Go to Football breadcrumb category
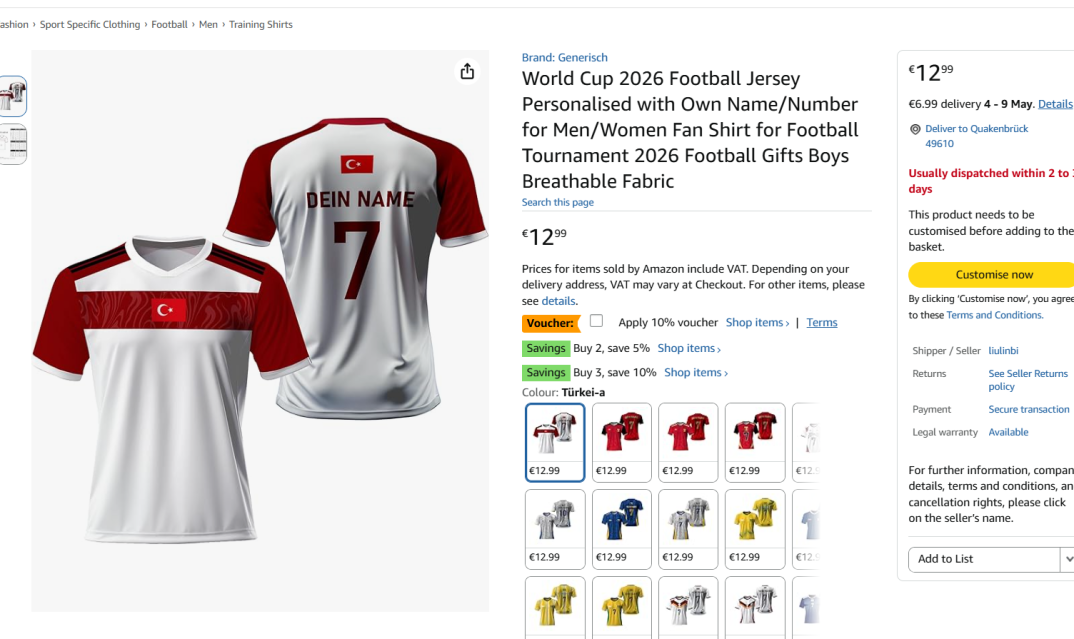 pos(169,24)
